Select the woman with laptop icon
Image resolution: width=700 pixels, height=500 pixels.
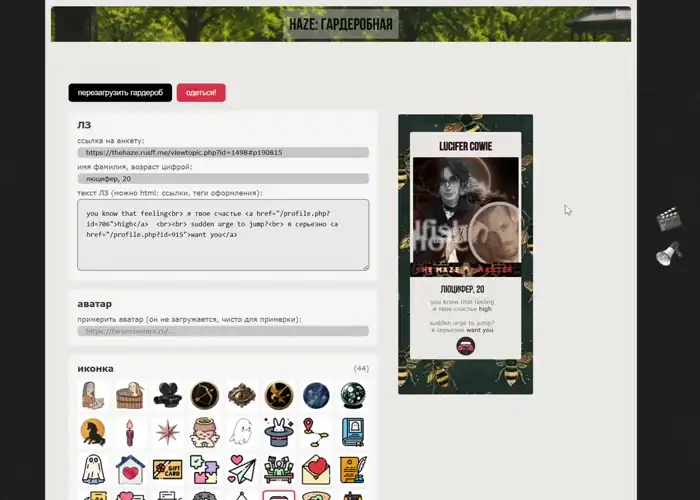pyautogui.click(x=93, y=395)
